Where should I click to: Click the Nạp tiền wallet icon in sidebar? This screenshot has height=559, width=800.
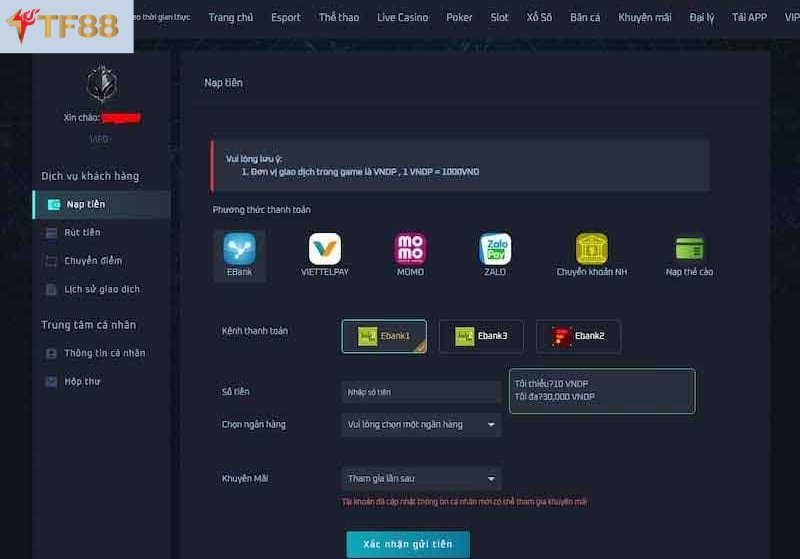54,205
